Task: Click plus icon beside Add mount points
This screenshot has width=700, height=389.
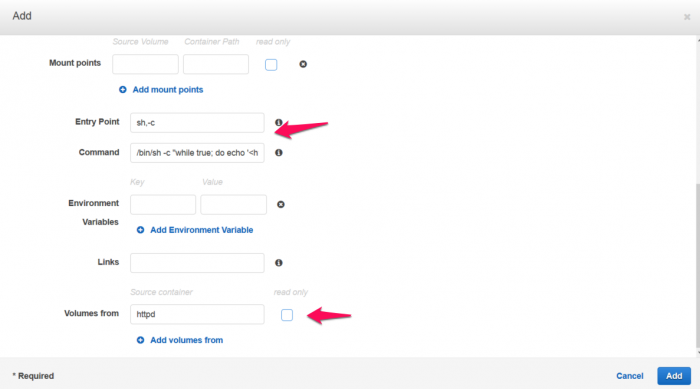Action: [x=123, y=90]
